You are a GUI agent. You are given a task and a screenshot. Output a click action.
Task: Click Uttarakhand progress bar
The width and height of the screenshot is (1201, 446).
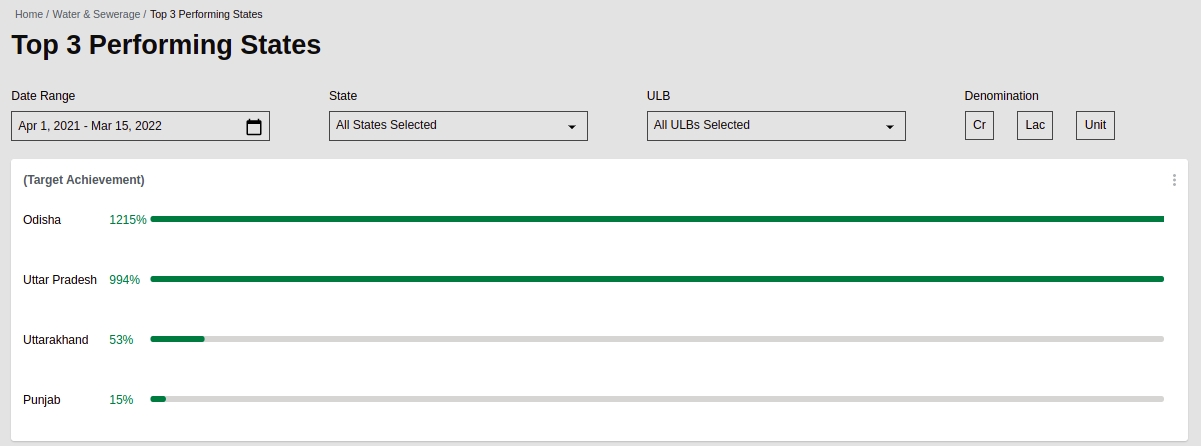pos(657,339)
